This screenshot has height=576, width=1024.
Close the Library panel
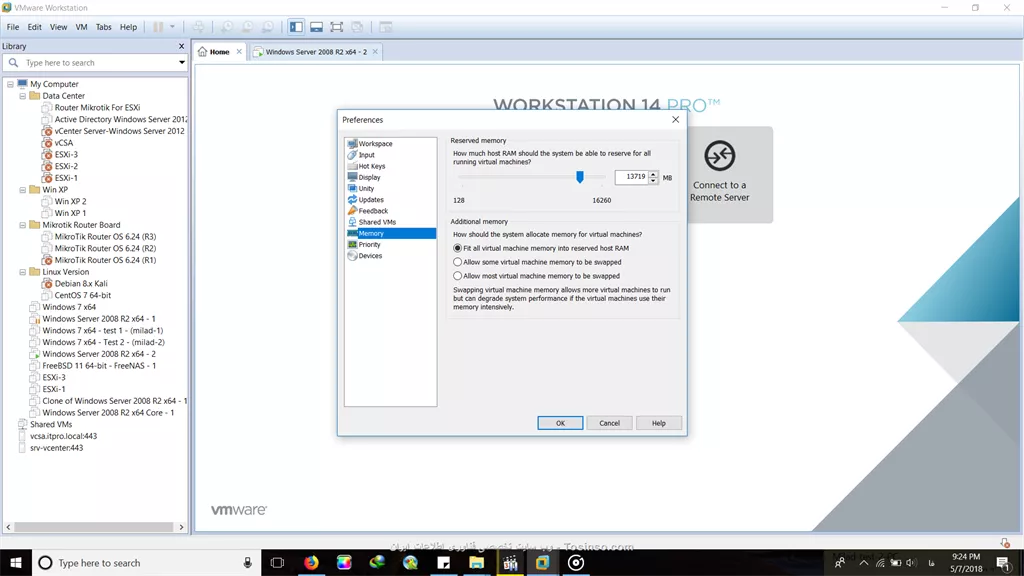[x=182, y=46]
